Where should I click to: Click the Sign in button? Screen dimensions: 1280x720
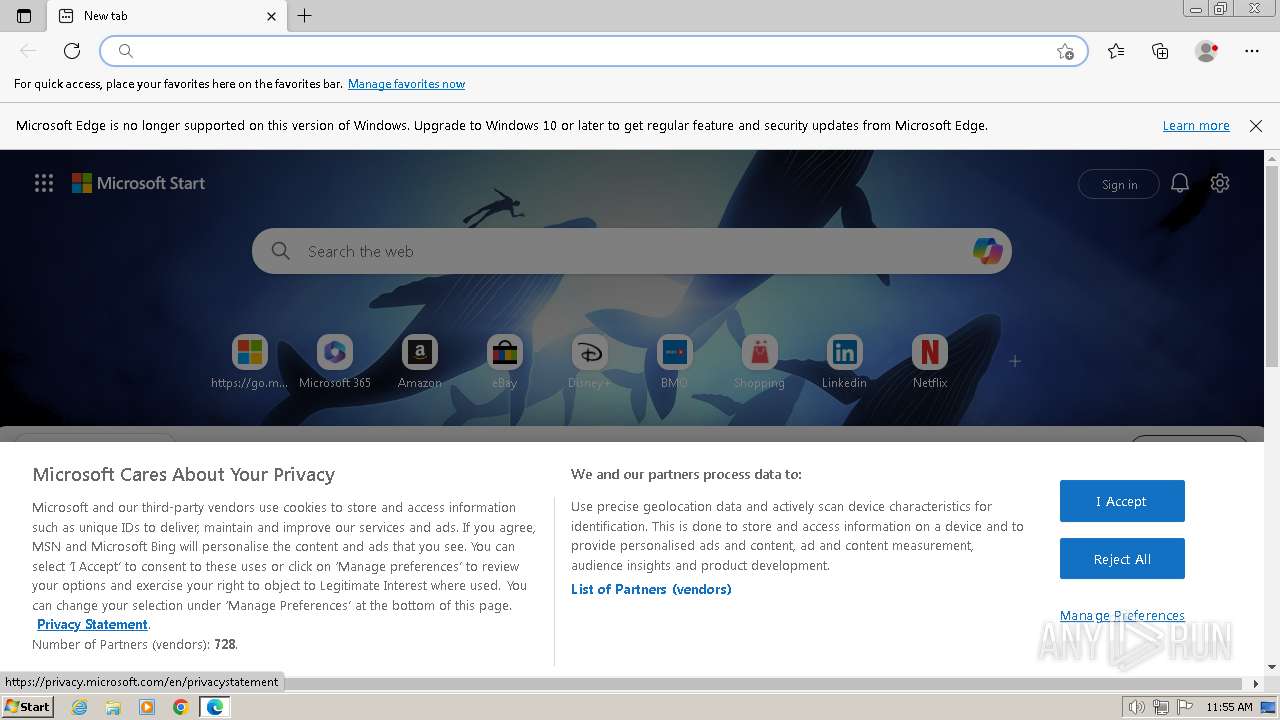pyautogui.click(x=1119, y=184)
